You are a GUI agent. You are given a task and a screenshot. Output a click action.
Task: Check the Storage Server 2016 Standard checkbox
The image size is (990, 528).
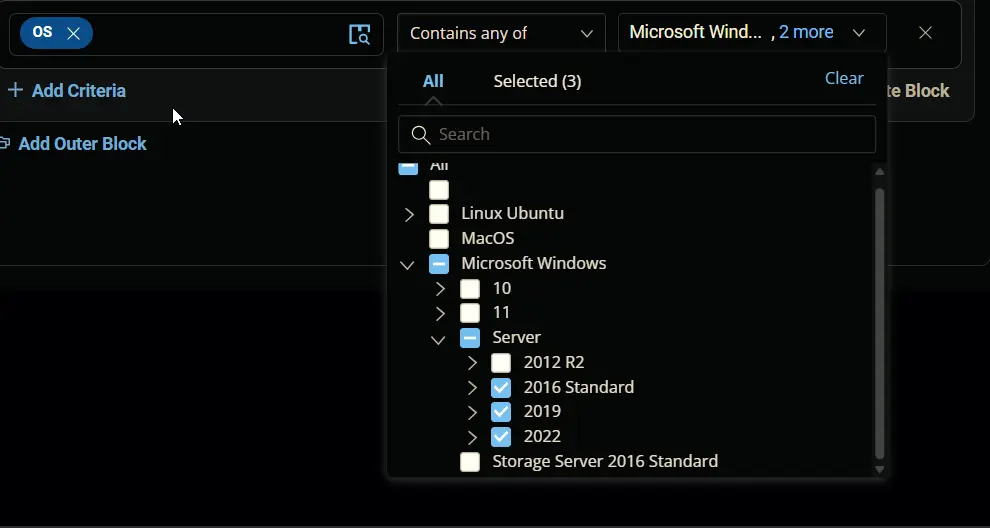click(470, 462)
